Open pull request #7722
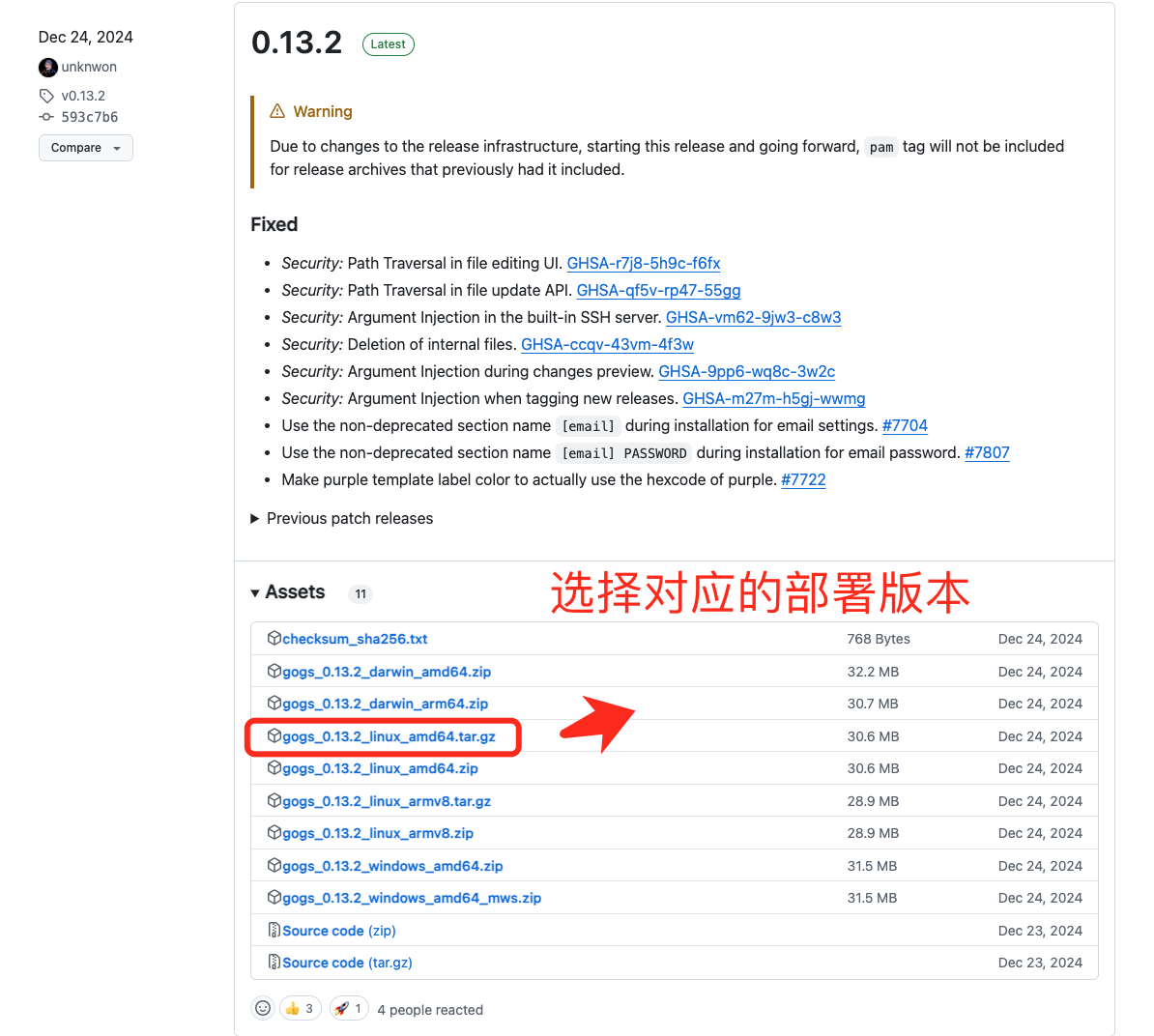Image resolution: width=1154 pixels, height=1036 pixels. tap(803, 479)
